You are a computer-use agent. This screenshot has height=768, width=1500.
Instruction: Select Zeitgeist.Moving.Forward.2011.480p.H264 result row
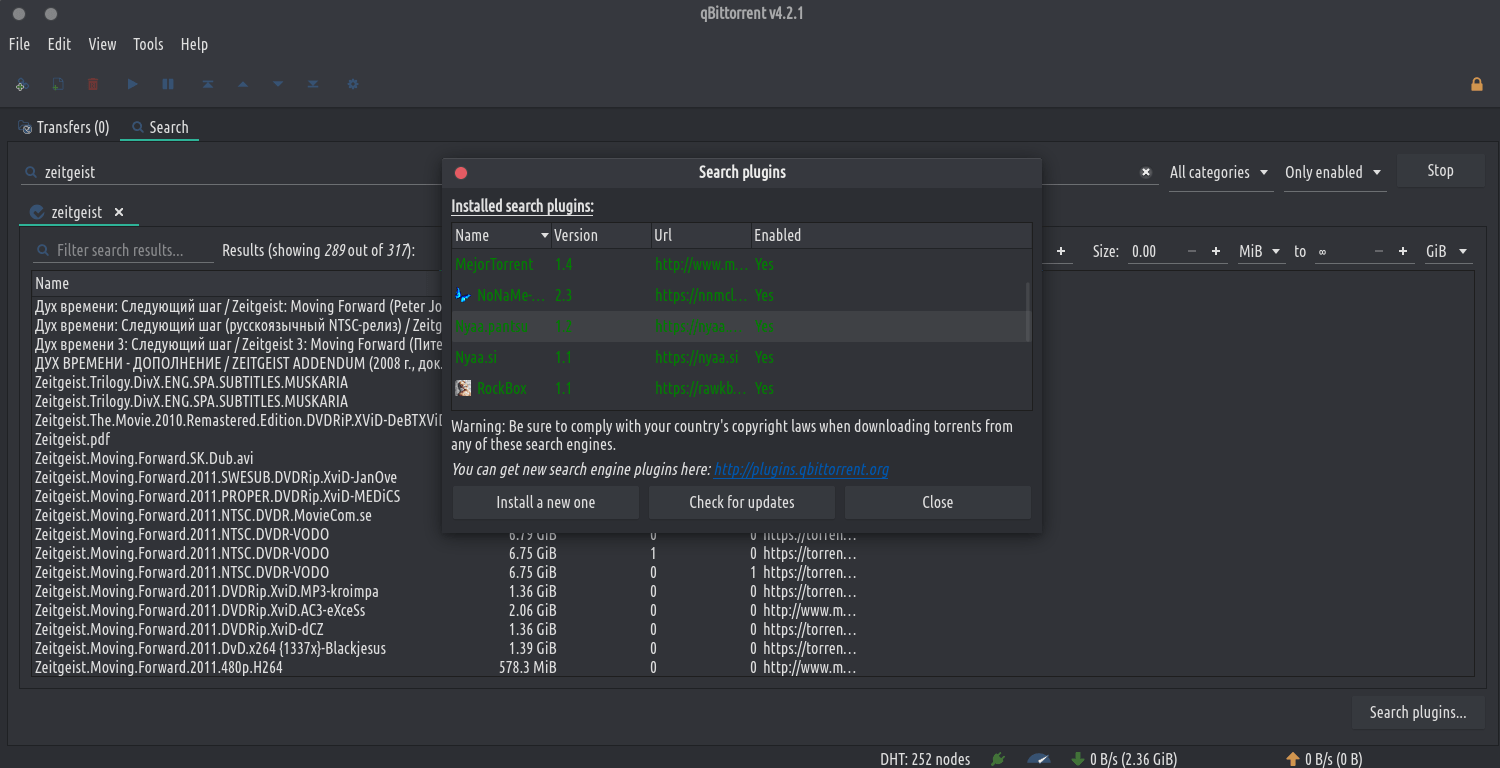click(445, 667)
